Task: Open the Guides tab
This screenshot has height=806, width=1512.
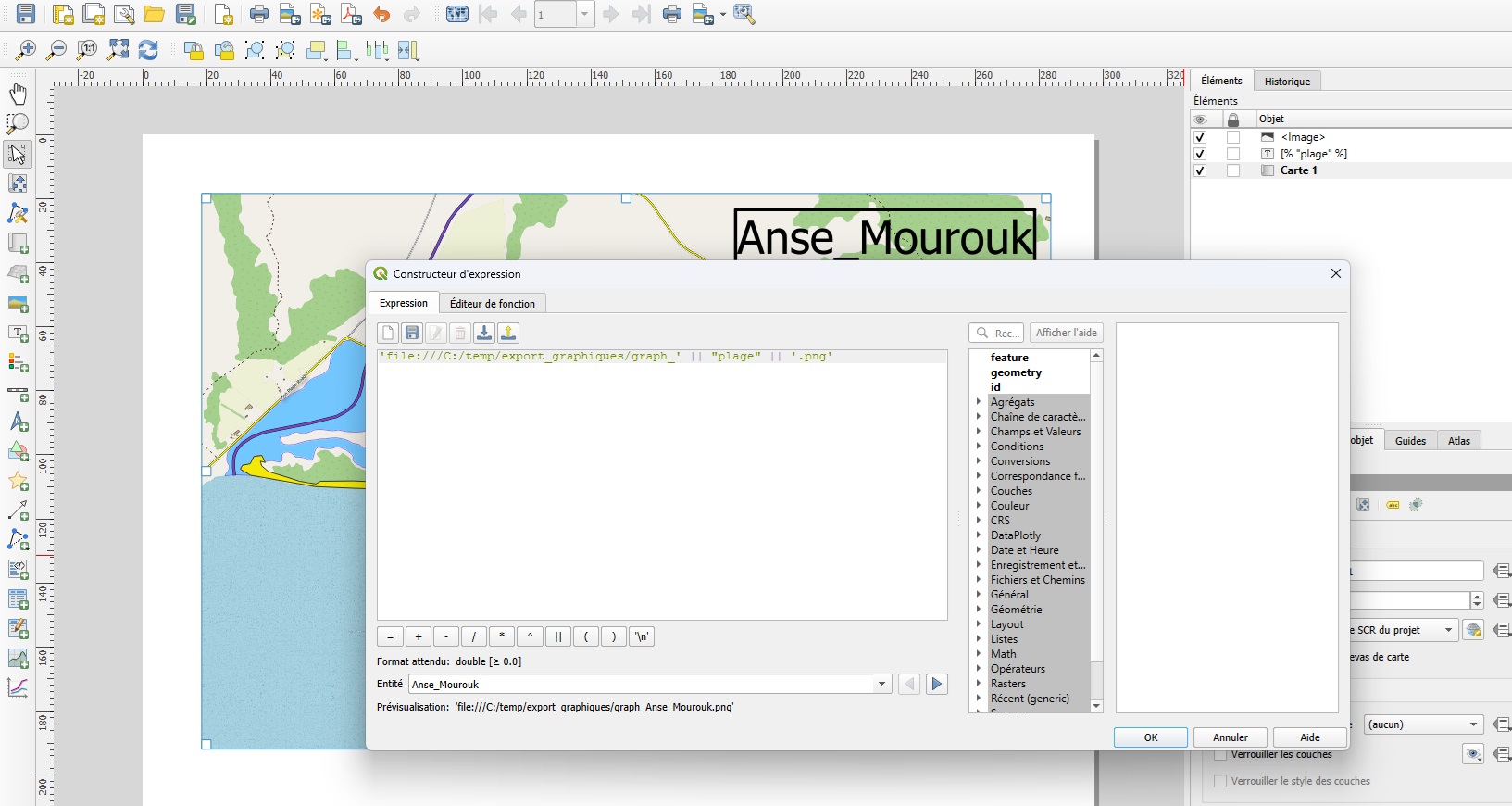Action: (x=1410, y=441)
